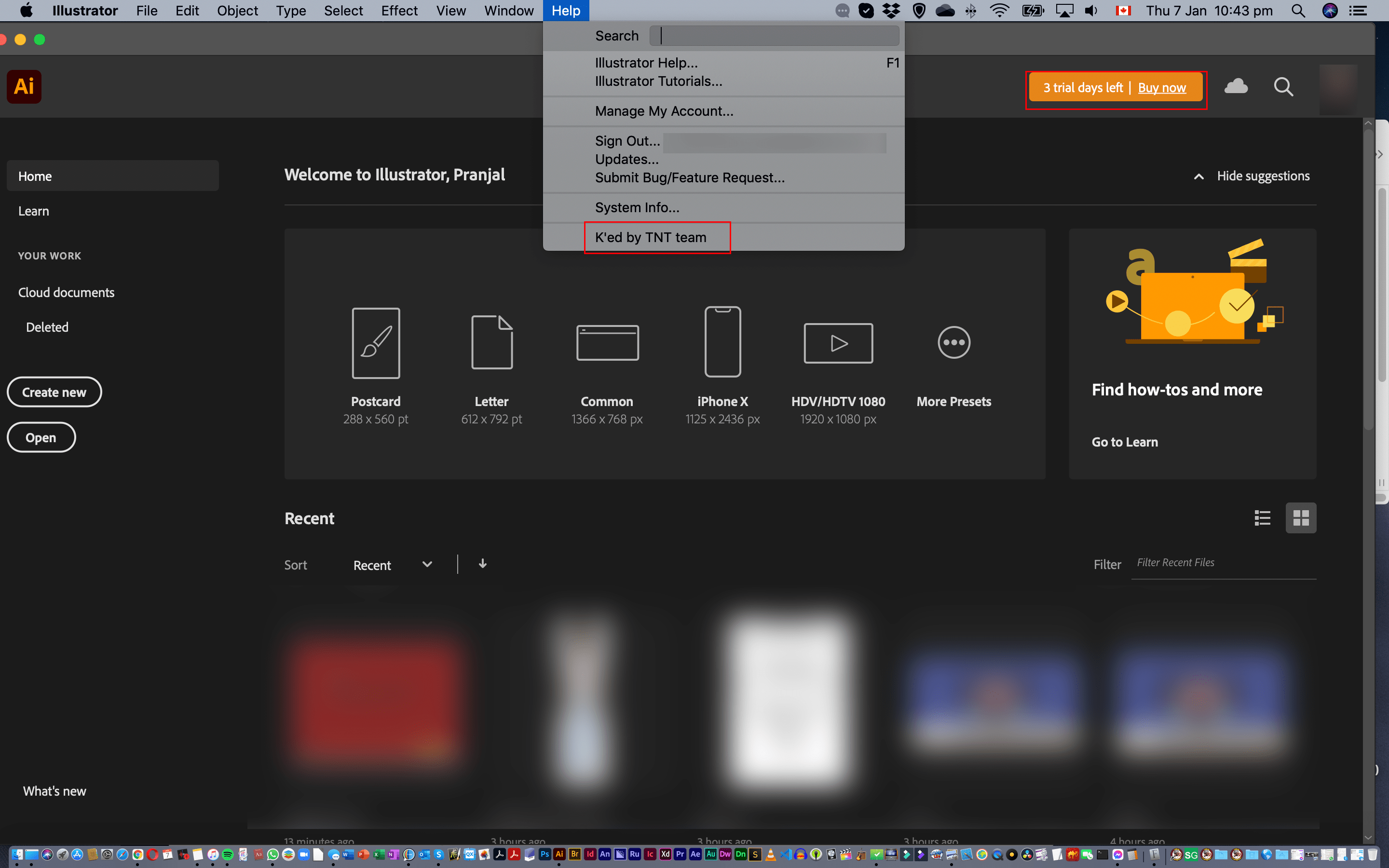Open the Recent sort dropdown
1389x868 pixels.
click(426, 564)
